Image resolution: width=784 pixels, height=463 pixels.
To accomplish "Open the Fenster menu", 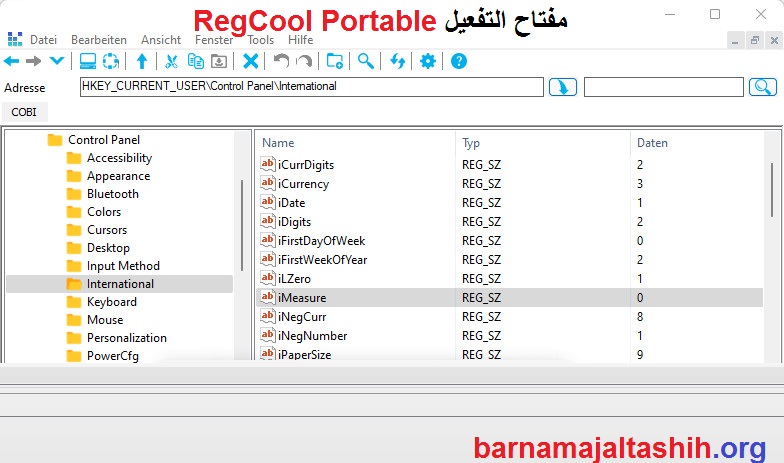I will coord(214,40).
